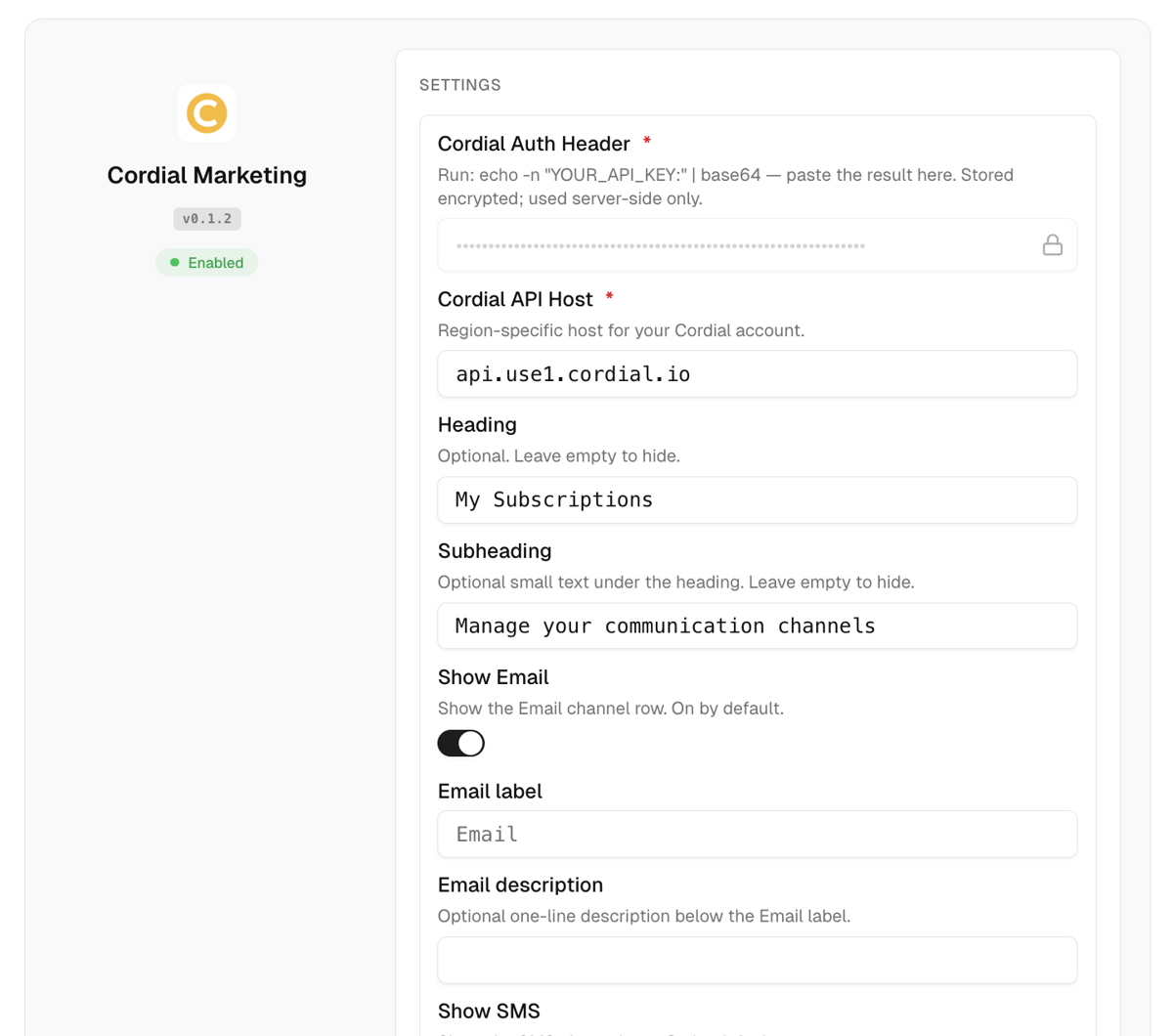Click the Email description label
This screenshot has width=1173, height=1036.
tap(520, 885)
